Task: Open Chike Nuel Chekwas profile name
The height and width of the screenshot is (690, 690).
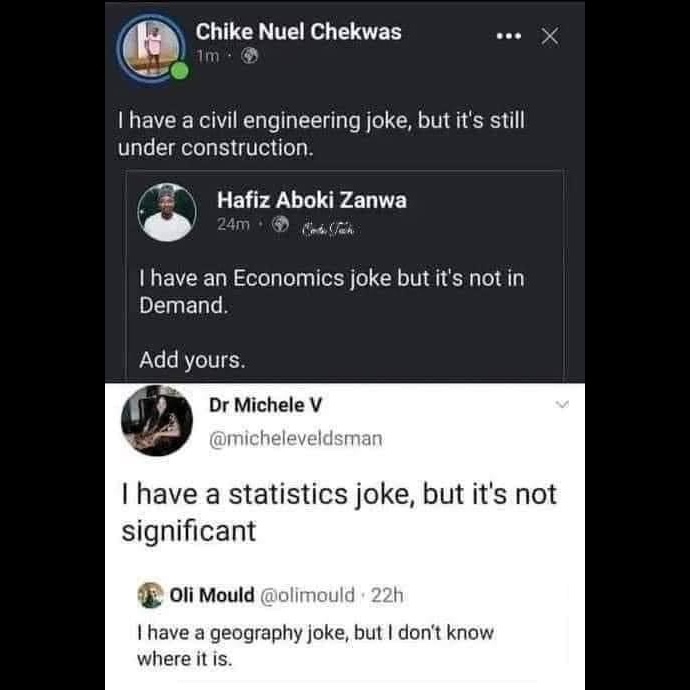Action: (x=298, y=31)
